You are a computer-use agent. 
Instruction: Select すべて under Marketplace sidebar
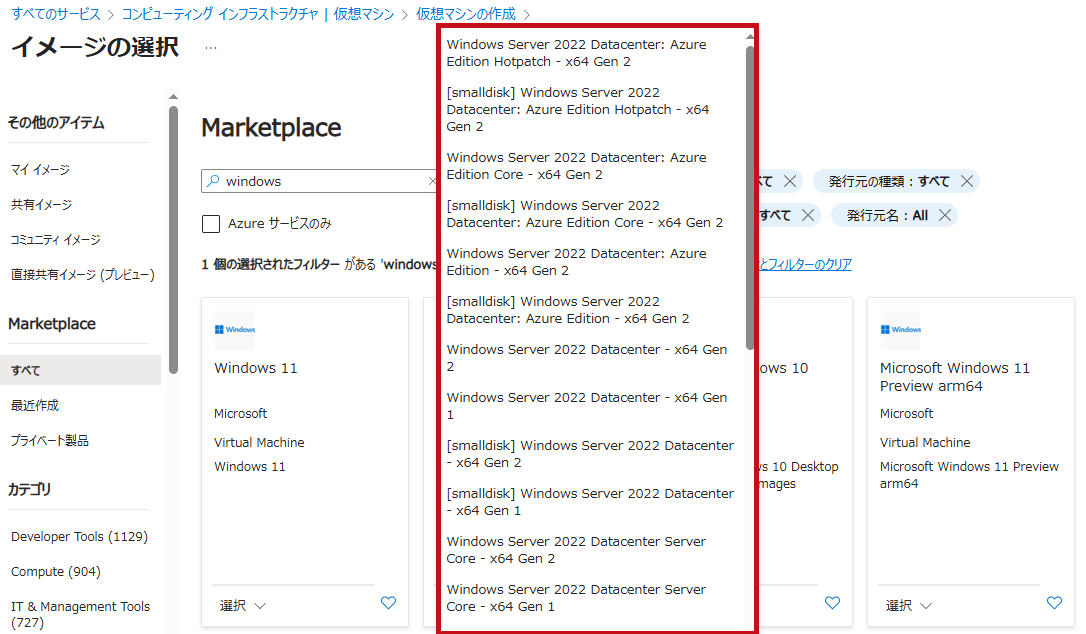80,370
